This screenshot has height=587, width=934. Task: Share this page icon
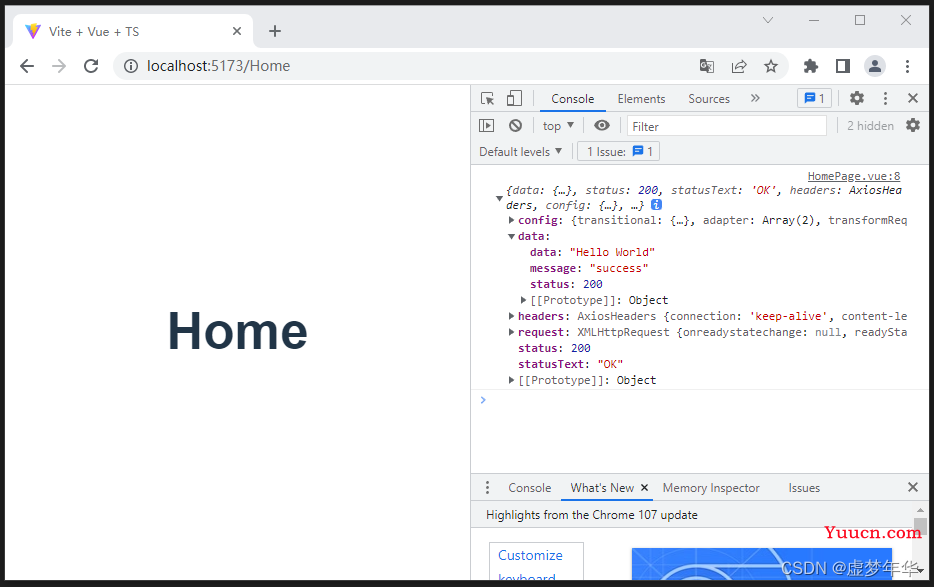click(739, 66)
